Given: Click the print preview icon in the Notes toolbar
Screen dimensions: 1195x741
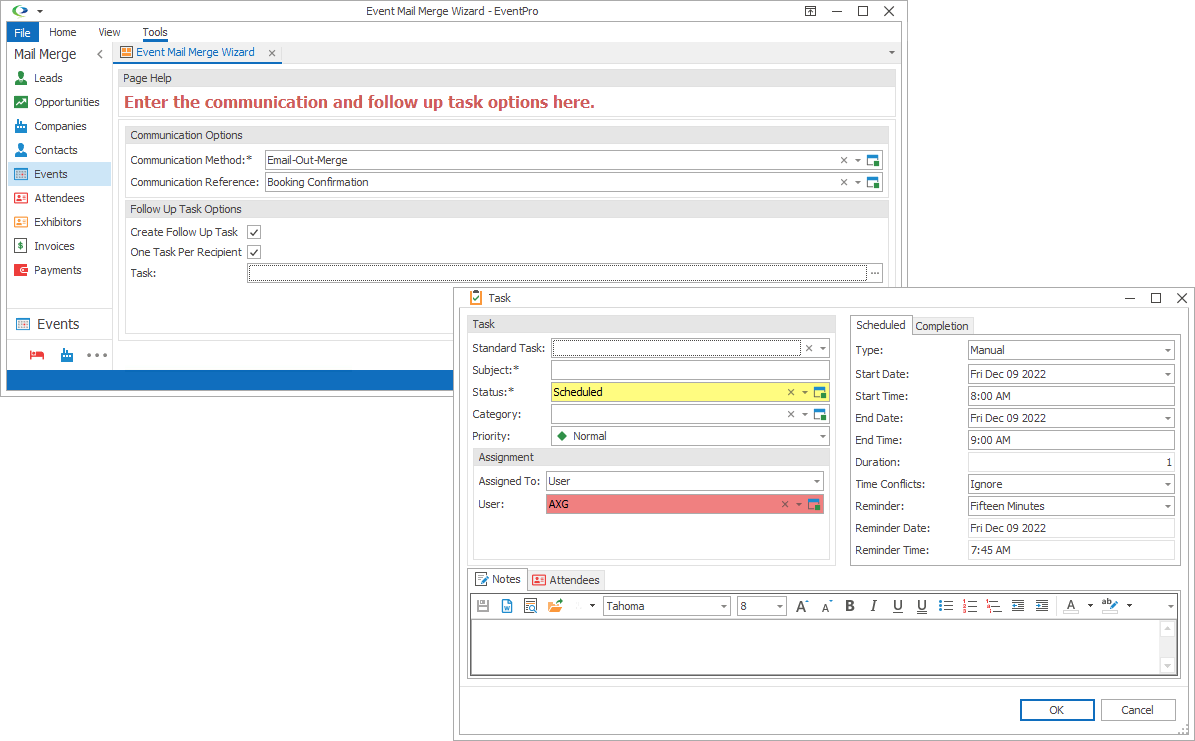Looking at the screenshot, I should coord(530,606).
